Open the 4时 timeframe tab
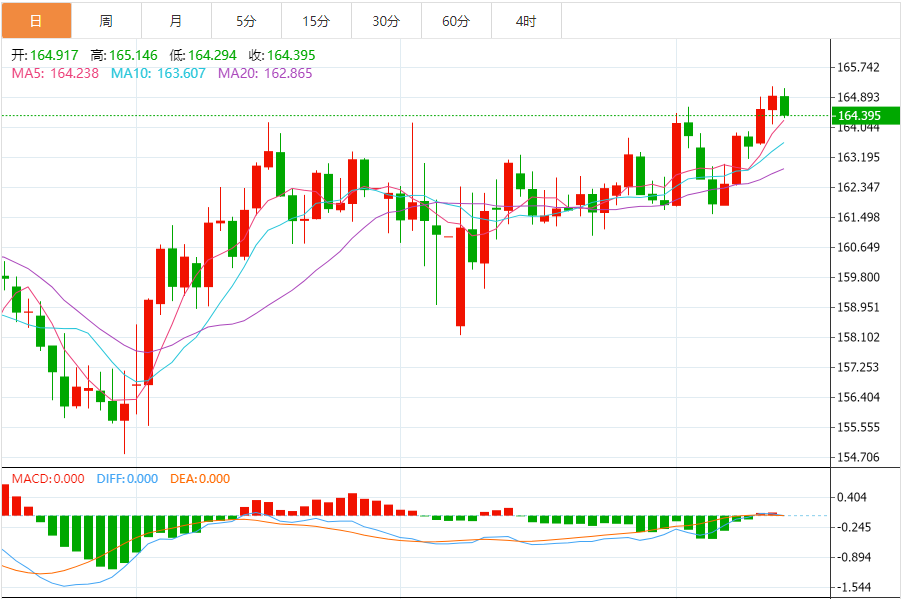This screenshot has height=599, width=903. (x=526, y=21)
